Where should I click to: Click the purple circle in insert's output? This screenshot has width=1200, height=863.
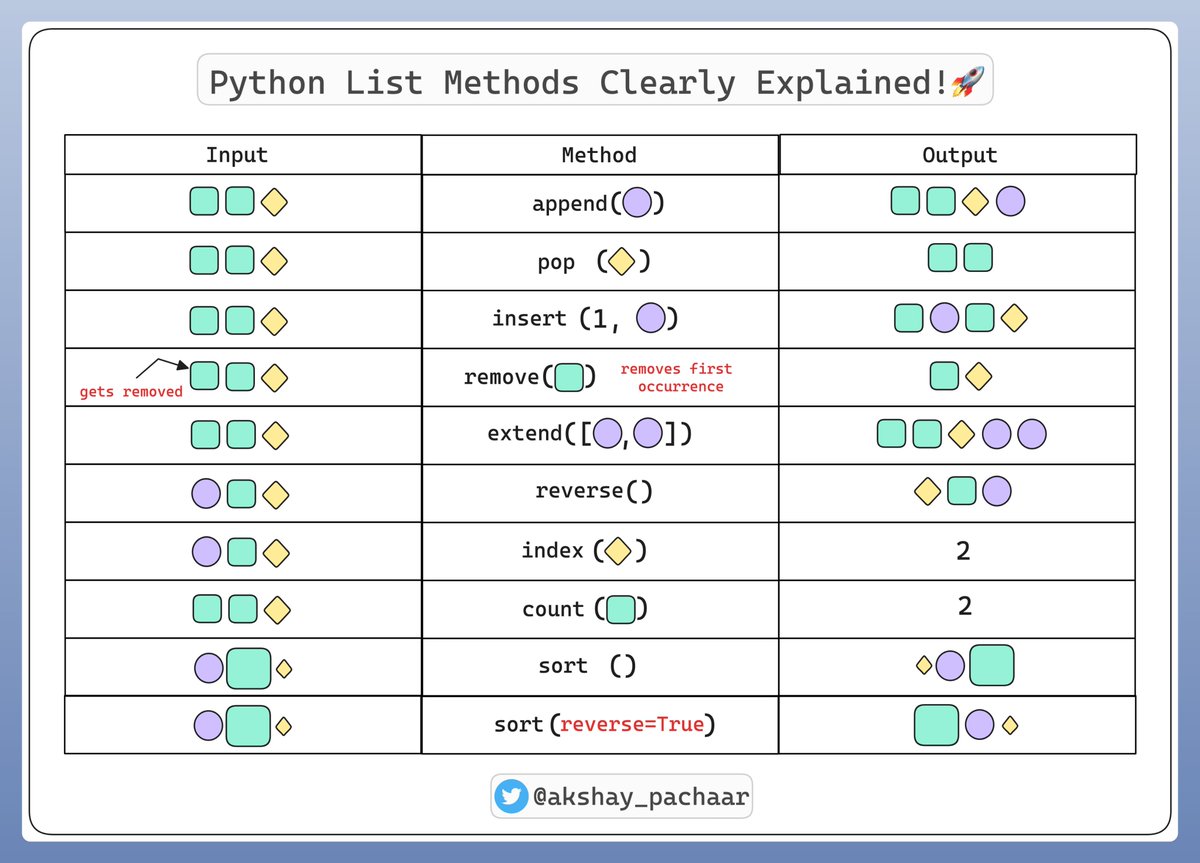click(945, 318)
